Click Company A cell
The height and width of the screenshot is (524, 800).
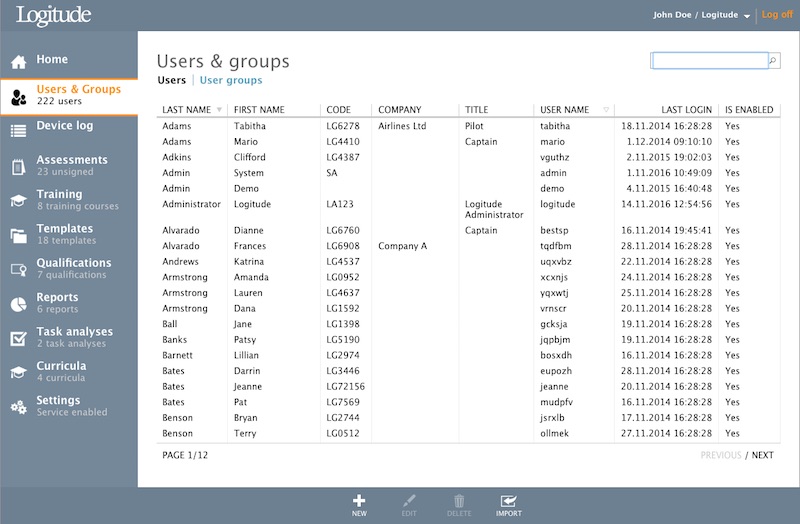click(x=402, y=246)
